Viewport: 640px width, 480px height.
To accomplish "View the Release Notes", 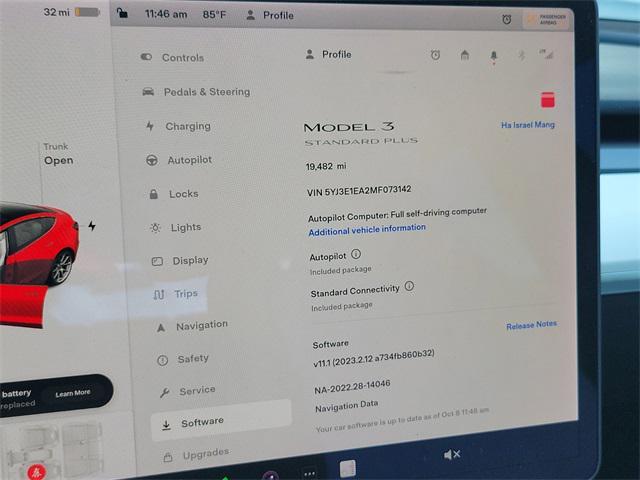I will pyautogui.click(x=531, y=325).
